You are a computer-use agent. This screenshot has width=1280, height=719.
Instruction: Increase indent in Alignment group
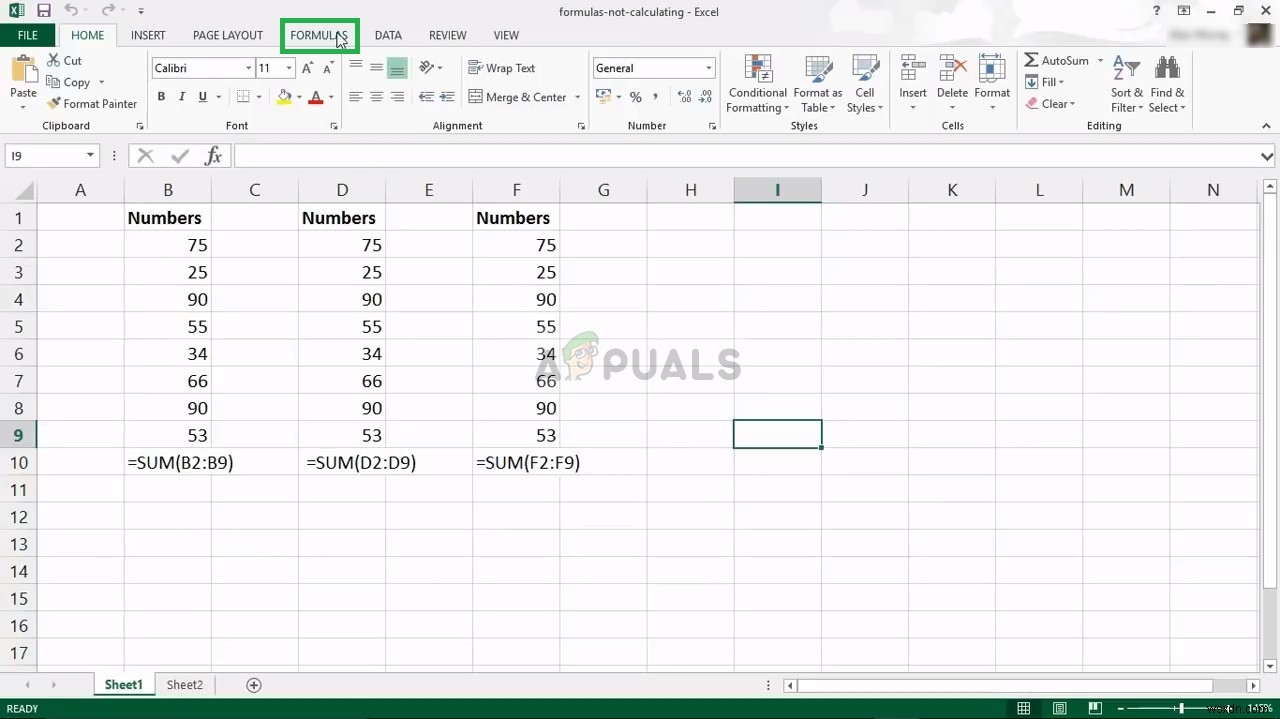[447, 97]
